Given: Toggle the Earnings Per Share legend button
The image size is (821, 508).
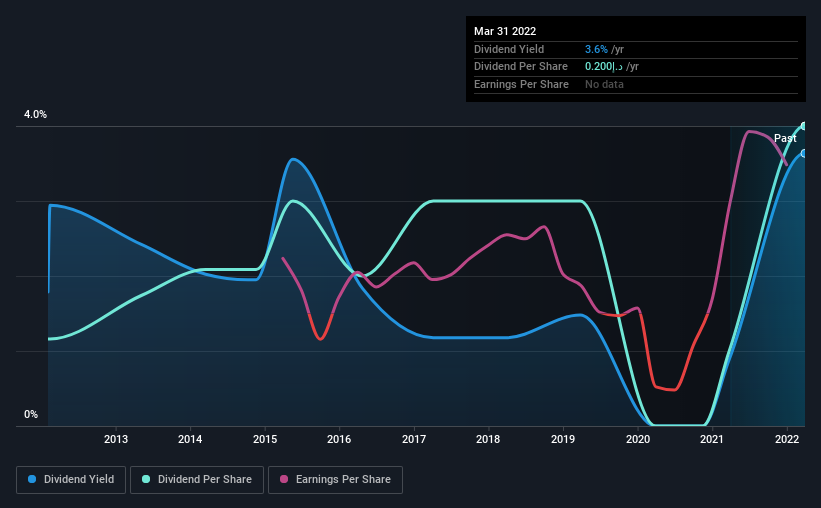Looking at the screenshot, I should pyautogui.click(x=335, y=480).
